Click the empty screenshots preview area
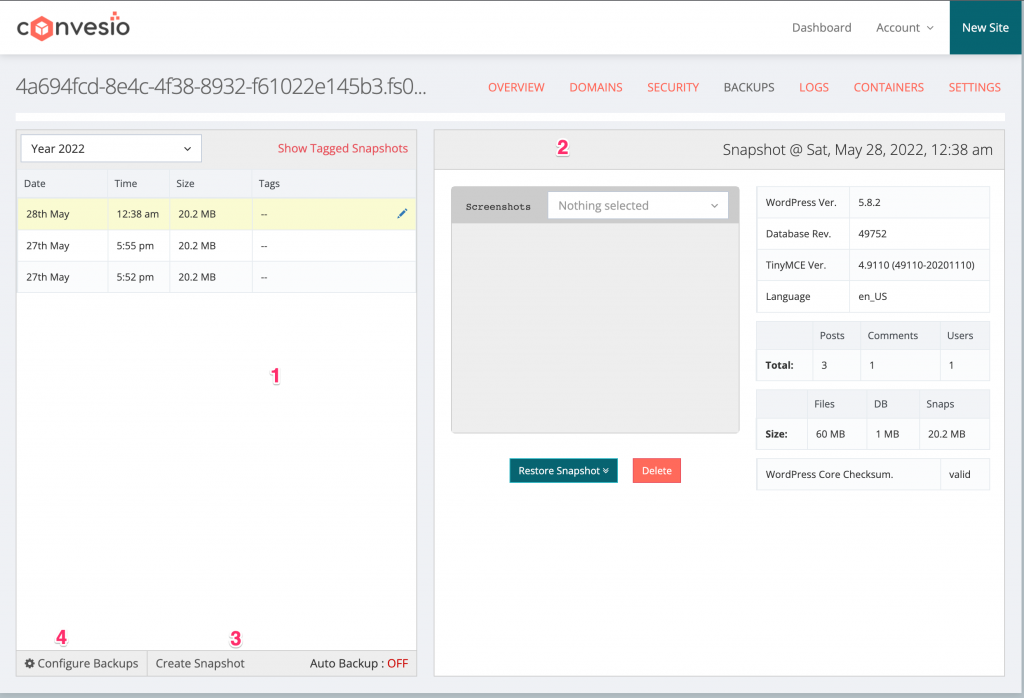This screenshot has height=698, width=1024. 595,328
